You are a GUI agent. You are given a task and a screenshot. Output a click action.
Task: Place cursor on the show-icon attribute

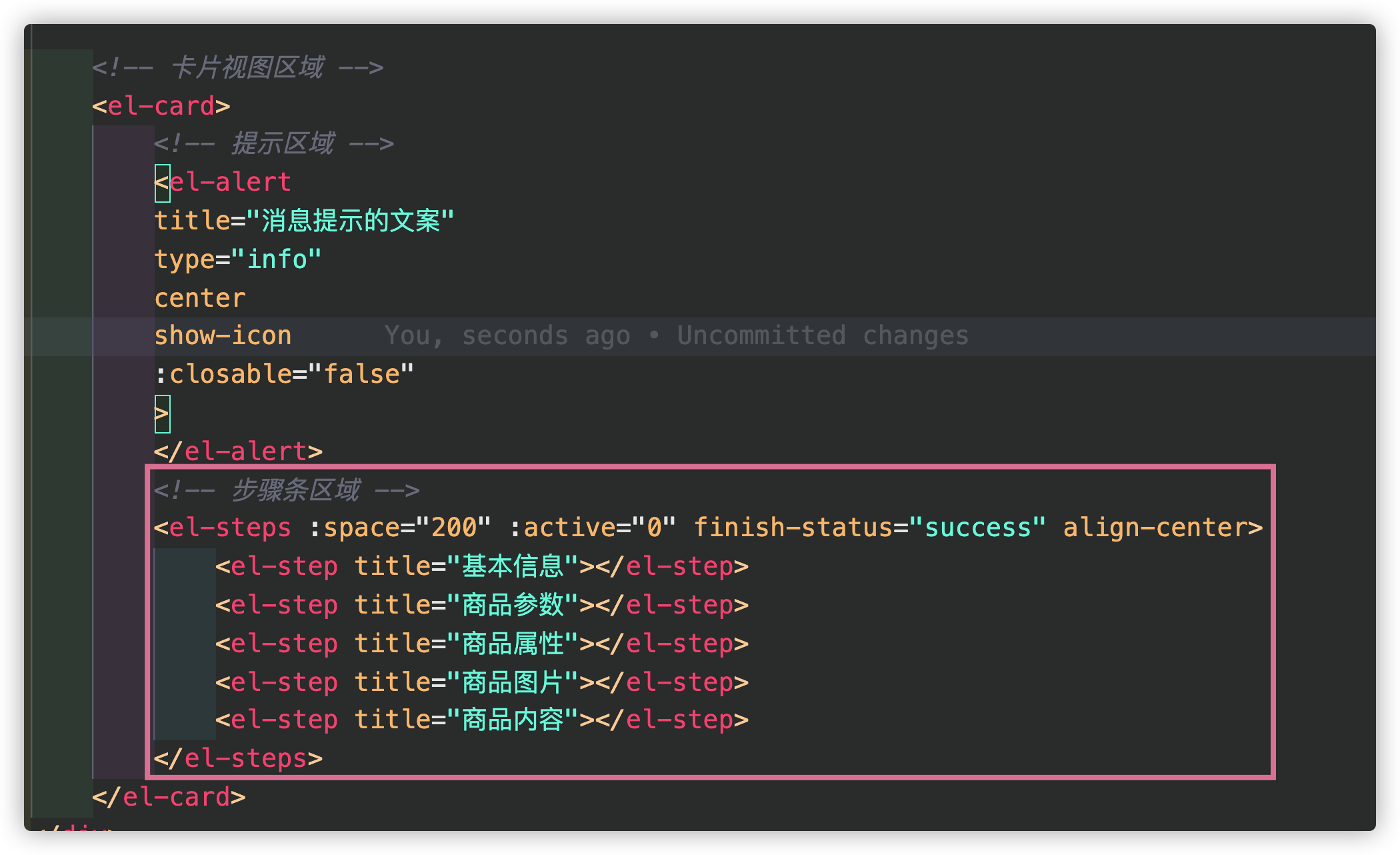click(223, 335)
